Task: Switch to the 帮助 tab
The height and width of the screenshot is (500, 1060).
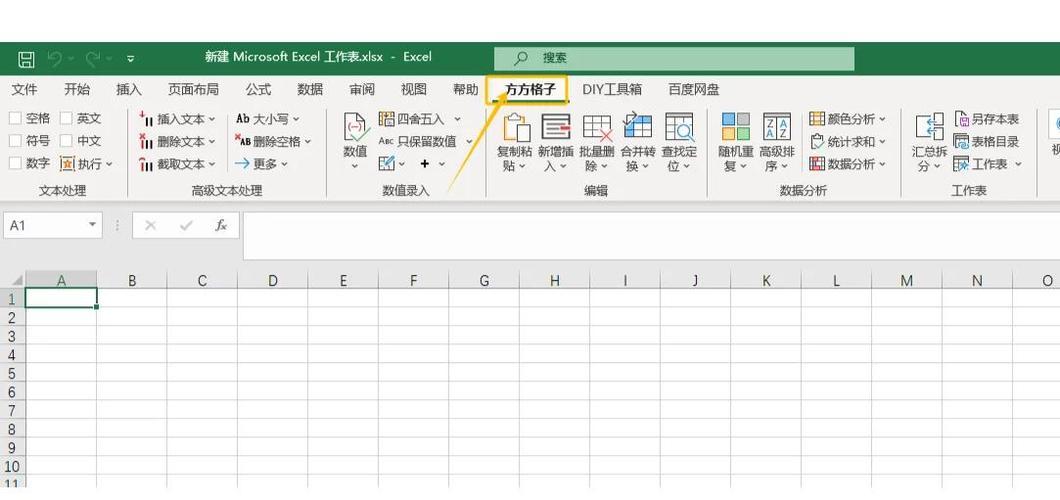Action: pos(465,90)
